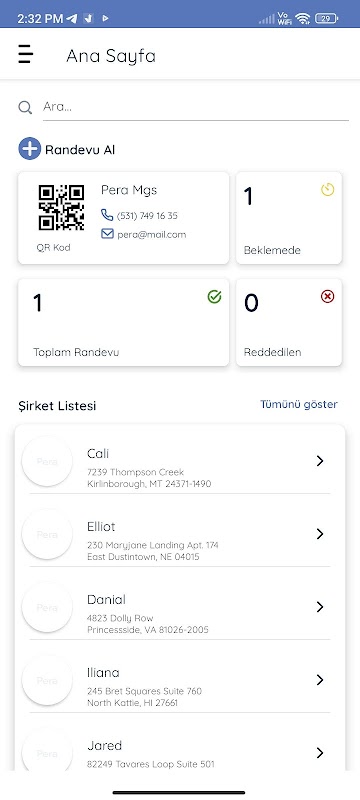The height and width of the screenshot is (800, 360).
Task: Expand the Danial company chevron
Action: pos(320,607)
